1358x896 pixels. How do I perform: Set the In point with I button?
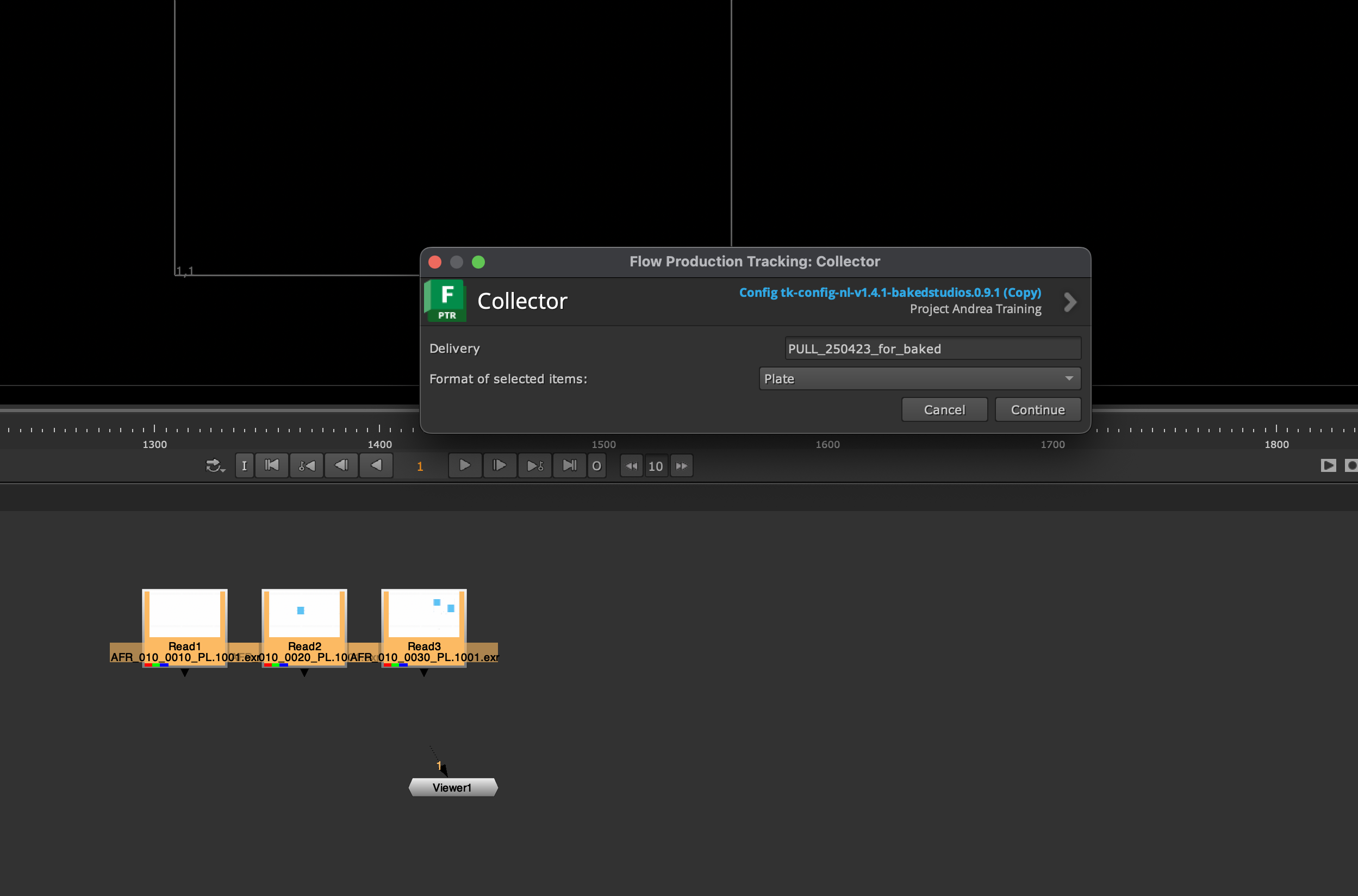[x=244, y=466]
